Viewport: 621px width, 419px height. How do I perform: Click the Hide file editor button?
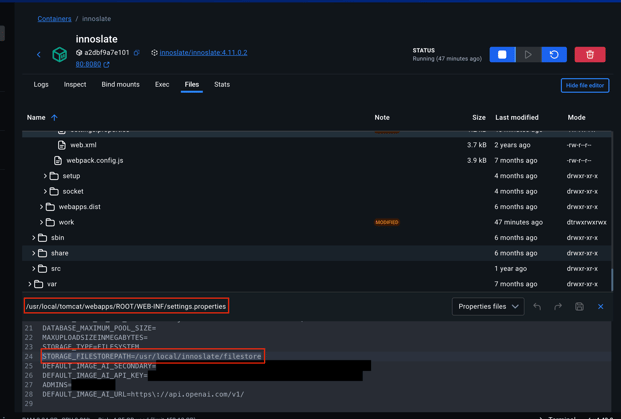click(585, 86)
